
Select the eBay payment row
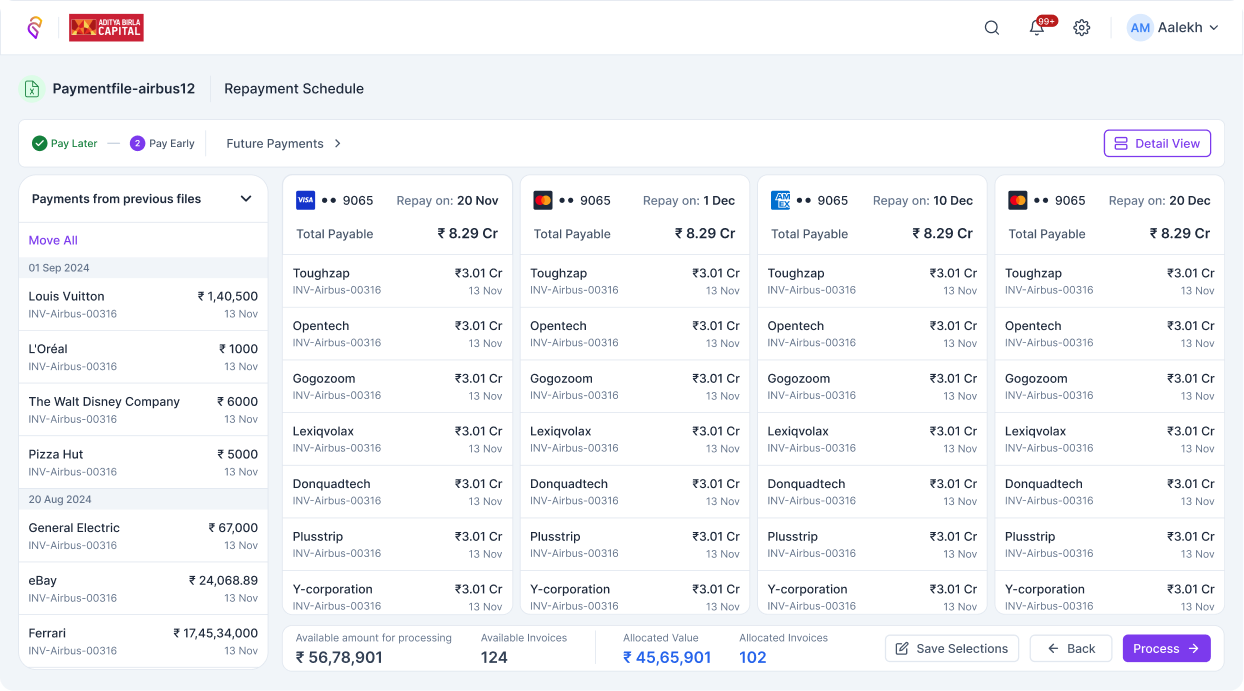pos(143,589)
